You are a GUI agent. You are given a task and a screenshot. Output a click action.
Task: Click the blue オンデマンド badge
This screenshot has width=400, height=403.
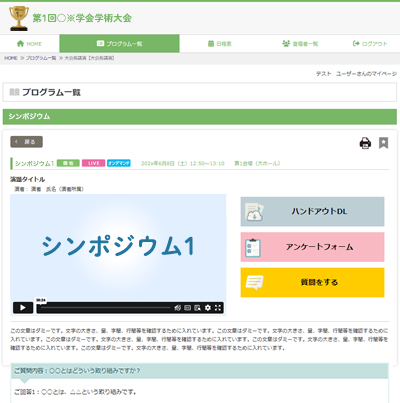(x=119, y=163)
